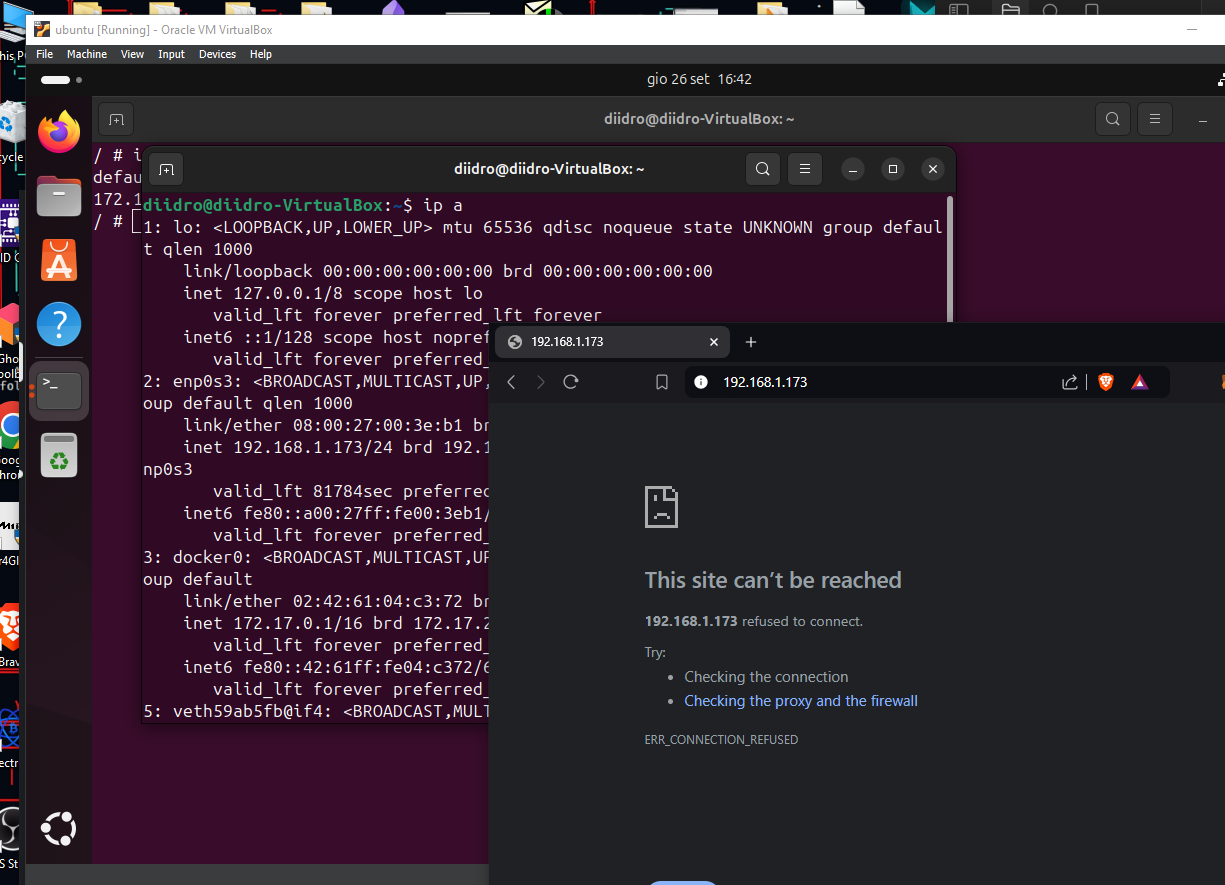Screen dimensions: 1225x885
Task: Open Brave Rewards via the triangle icon
Action: [x=1140, y=381]
